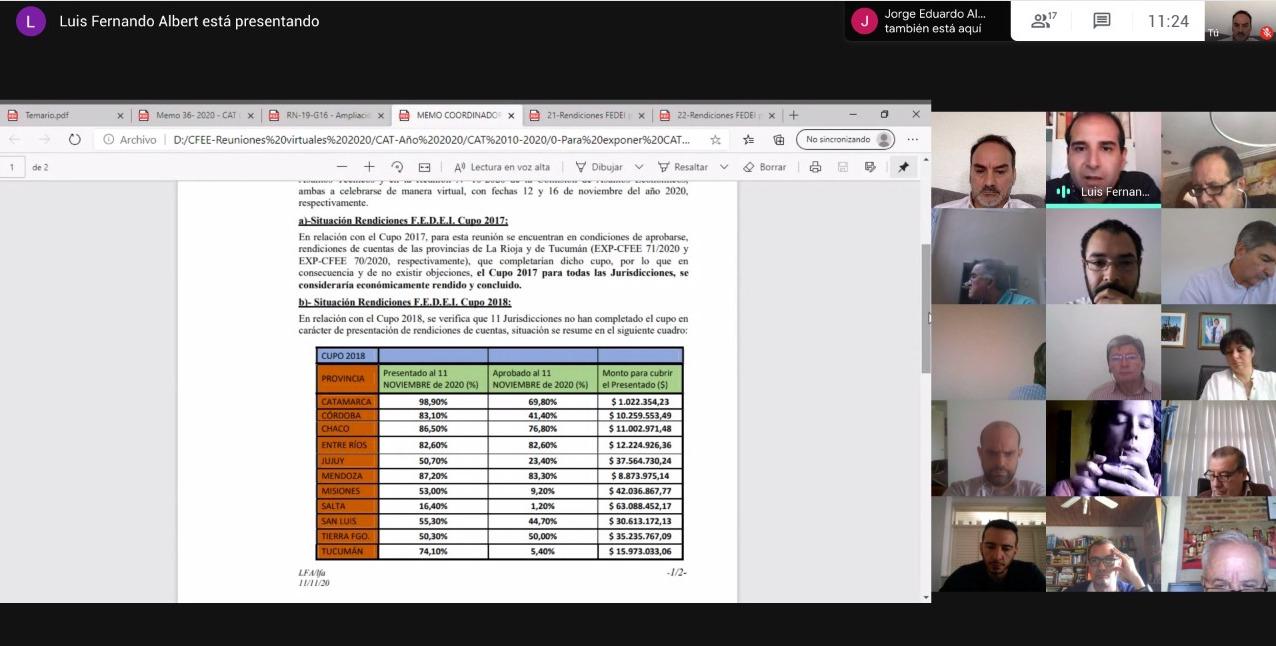This screenshot has width=1276, height=646.
Task: Open the favorites list icon
Action: click(748, 140)
